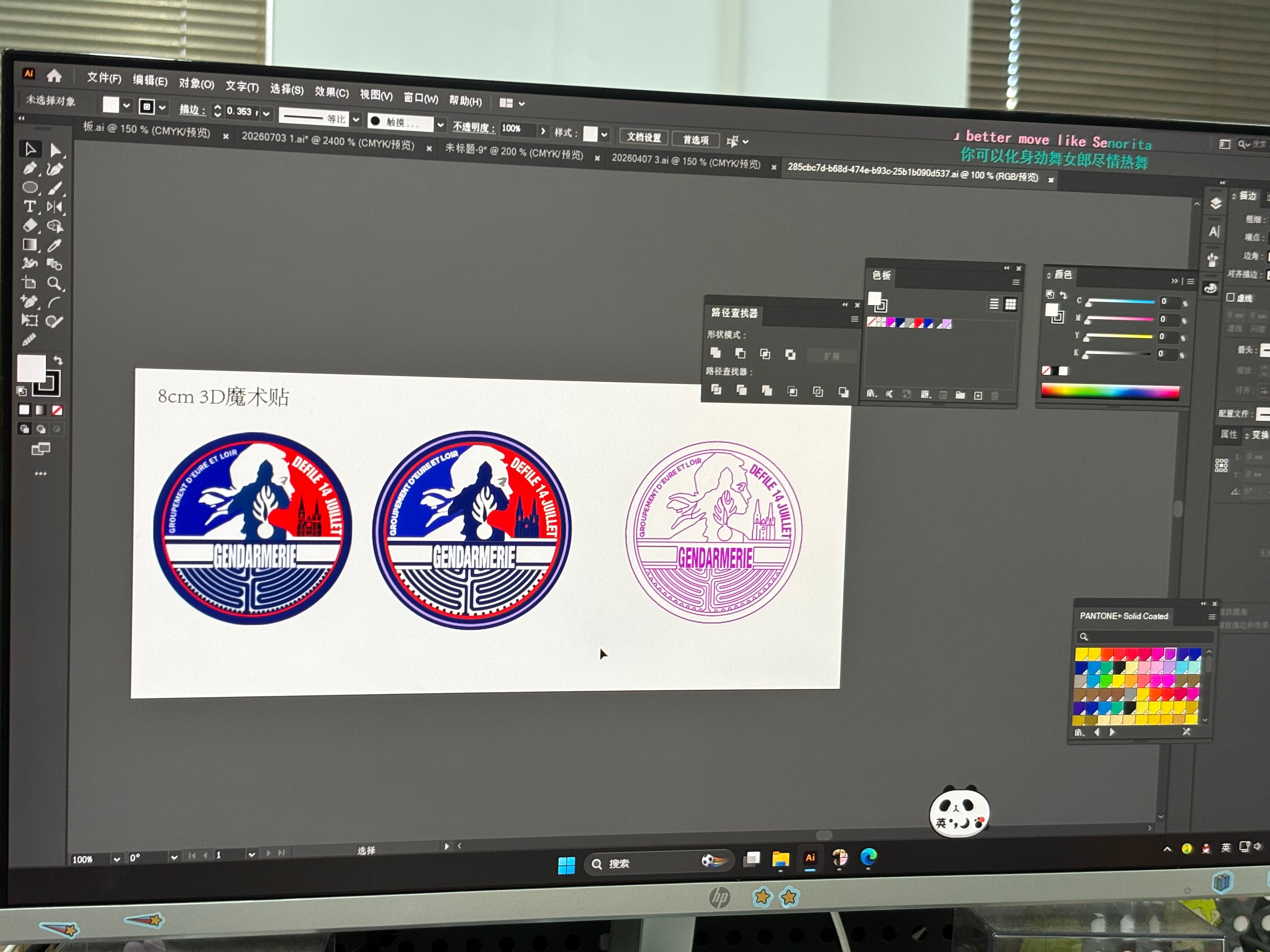Swap fill and stroke in toolbar
Screen dimensions: 1270x952
[x=58, y=360]
